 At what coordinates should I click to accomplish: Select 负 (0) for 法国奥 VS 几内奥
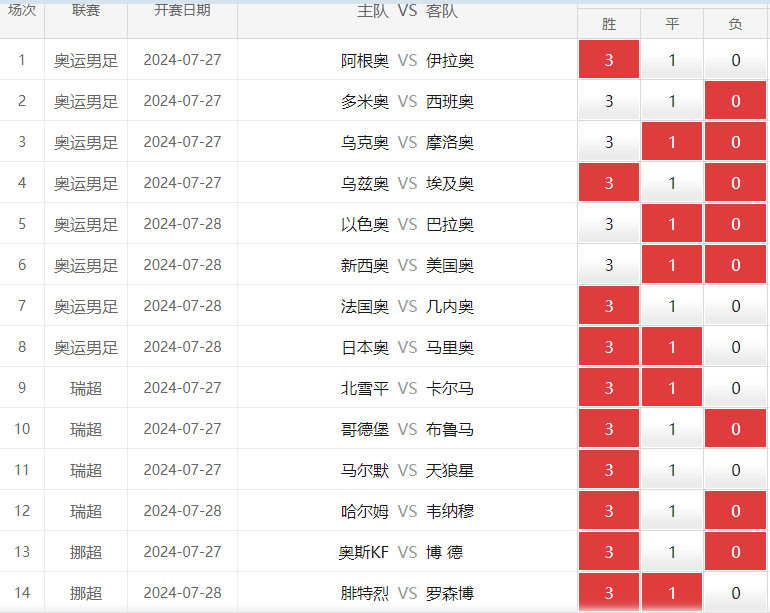[x=735, y=306]
